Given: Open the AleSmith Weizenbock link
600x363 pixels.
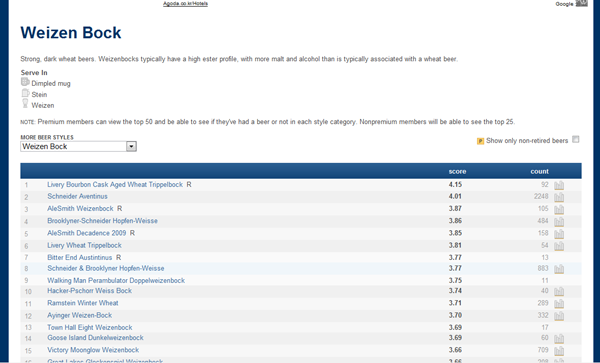Looking at the screenshot, I should (80, 208).
